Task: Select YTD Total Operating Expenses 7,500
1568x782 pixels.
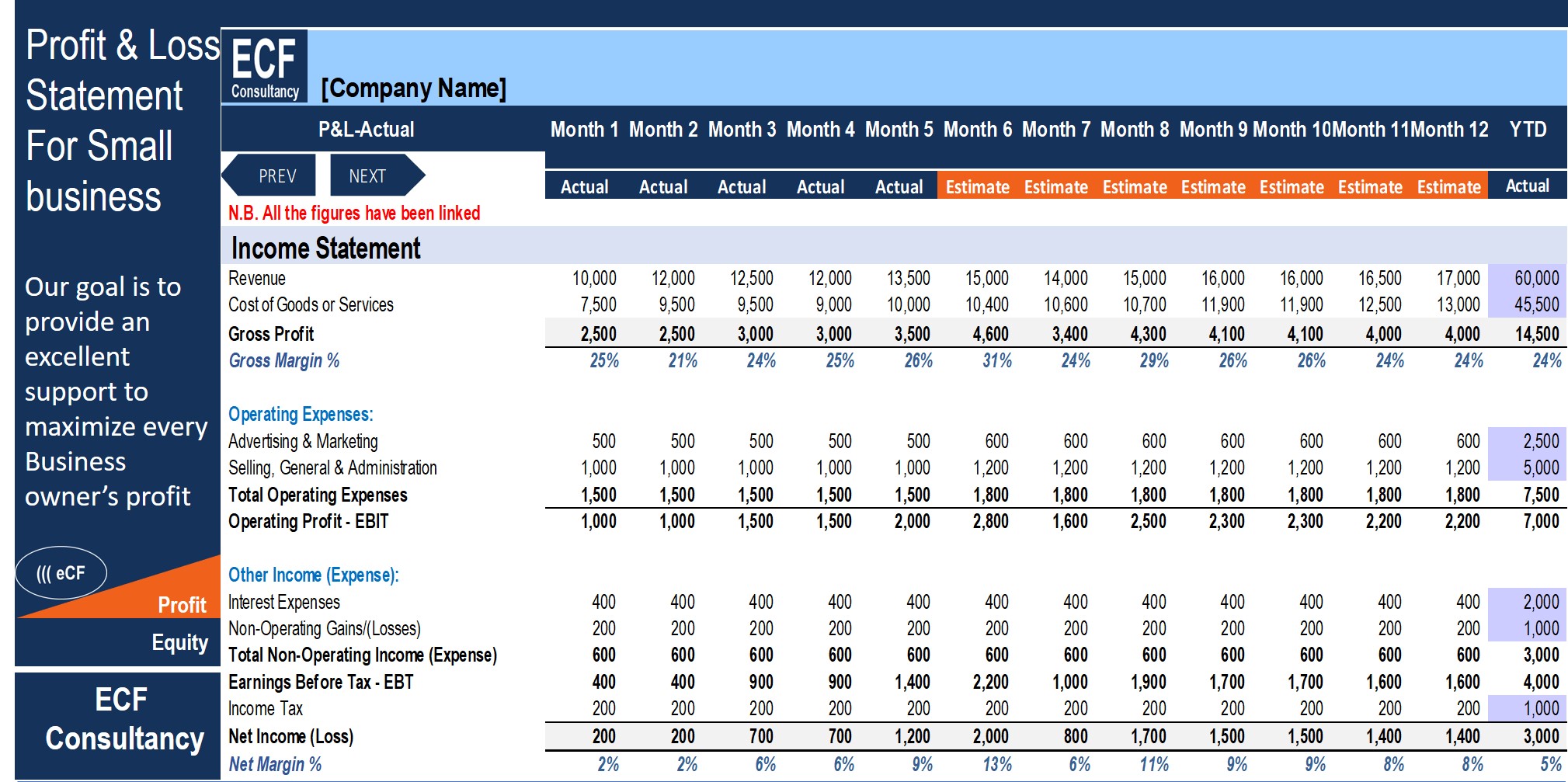Action: (x=1541, y=495)
